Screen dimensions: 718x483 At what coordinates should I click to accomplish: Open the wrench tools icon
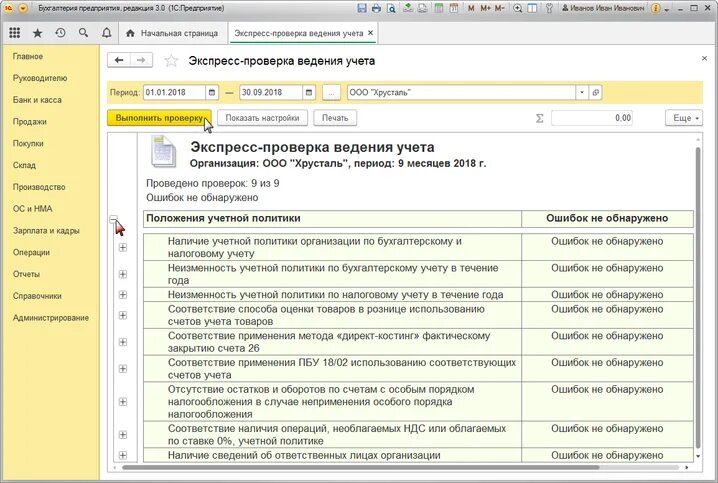(549, 8)
